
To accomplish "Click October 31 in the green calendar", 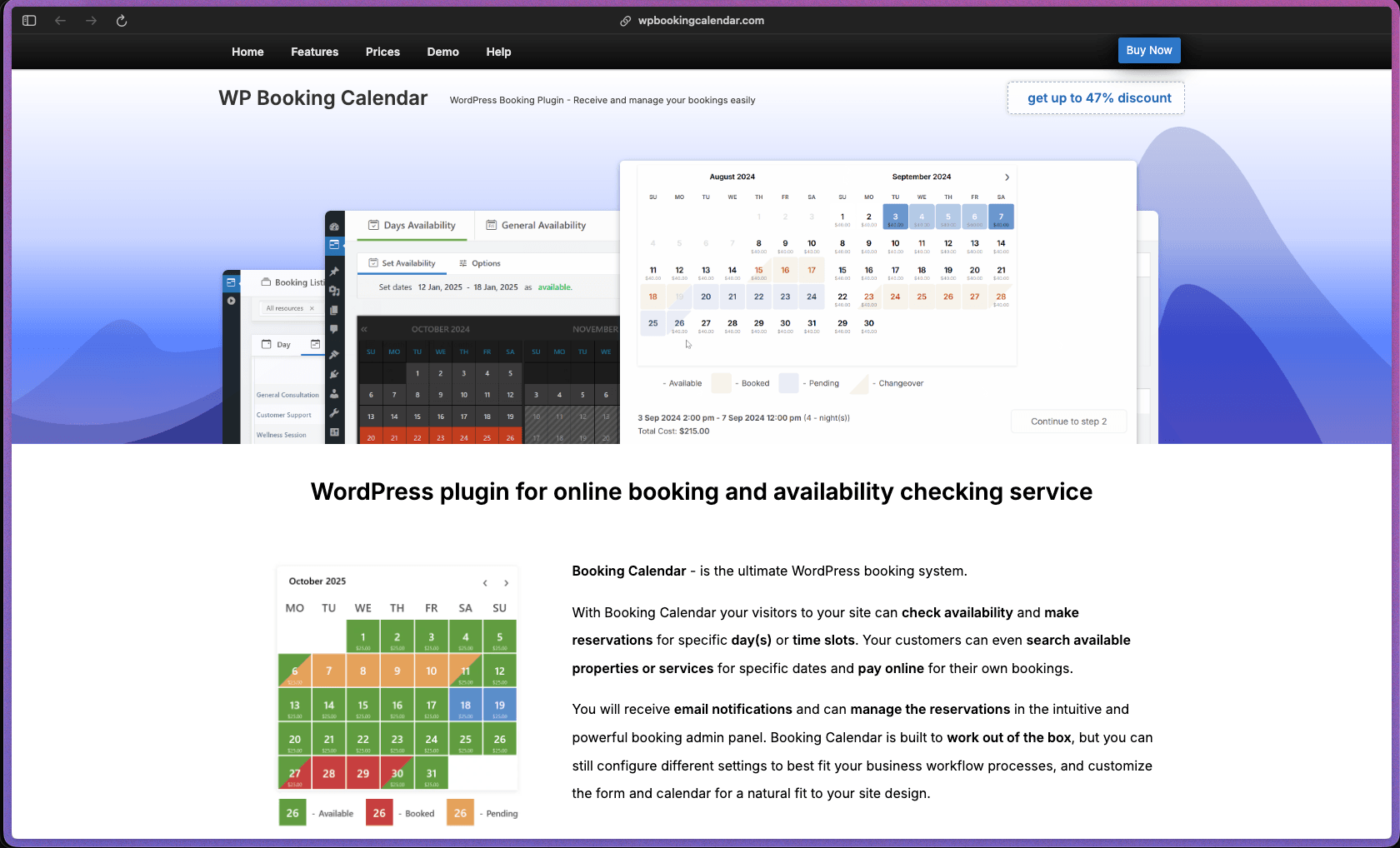I will 431,773.
